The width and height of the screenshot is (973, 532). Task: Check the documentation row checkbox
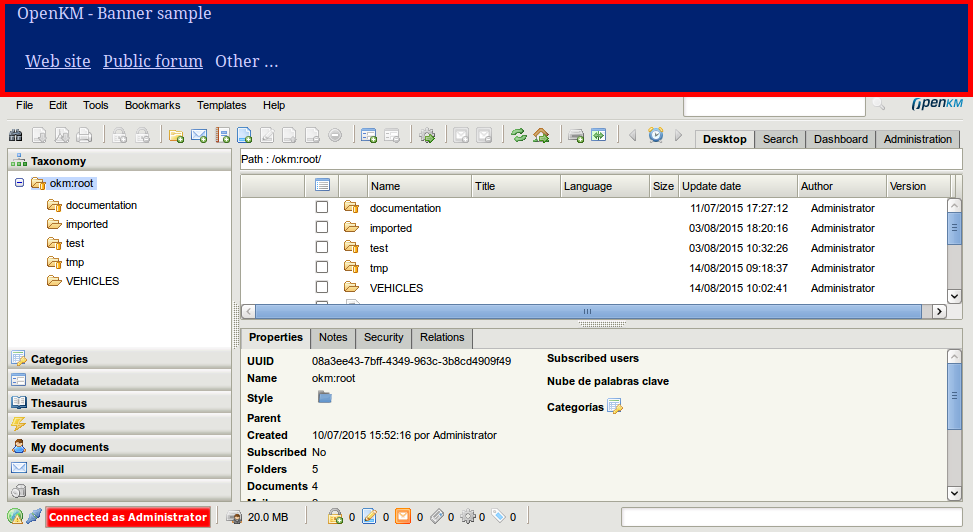pos(321,207)
